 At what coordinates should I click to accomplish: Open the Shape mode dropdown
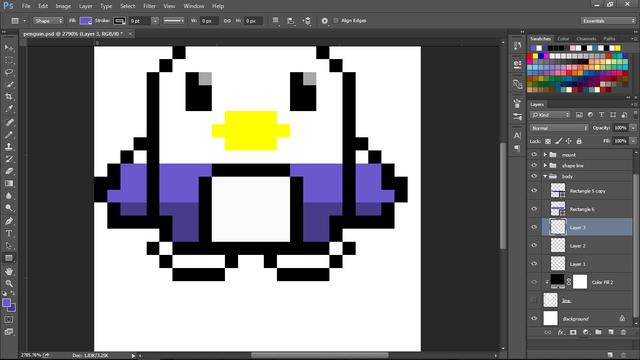pyautogui.click(x=48, y=21)
